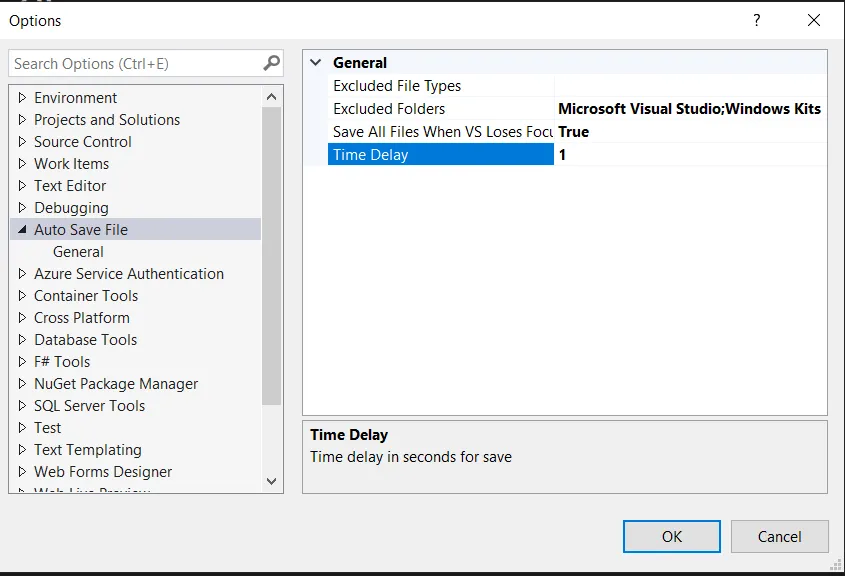Click scroll up arrow of options tree

point(272,97)
